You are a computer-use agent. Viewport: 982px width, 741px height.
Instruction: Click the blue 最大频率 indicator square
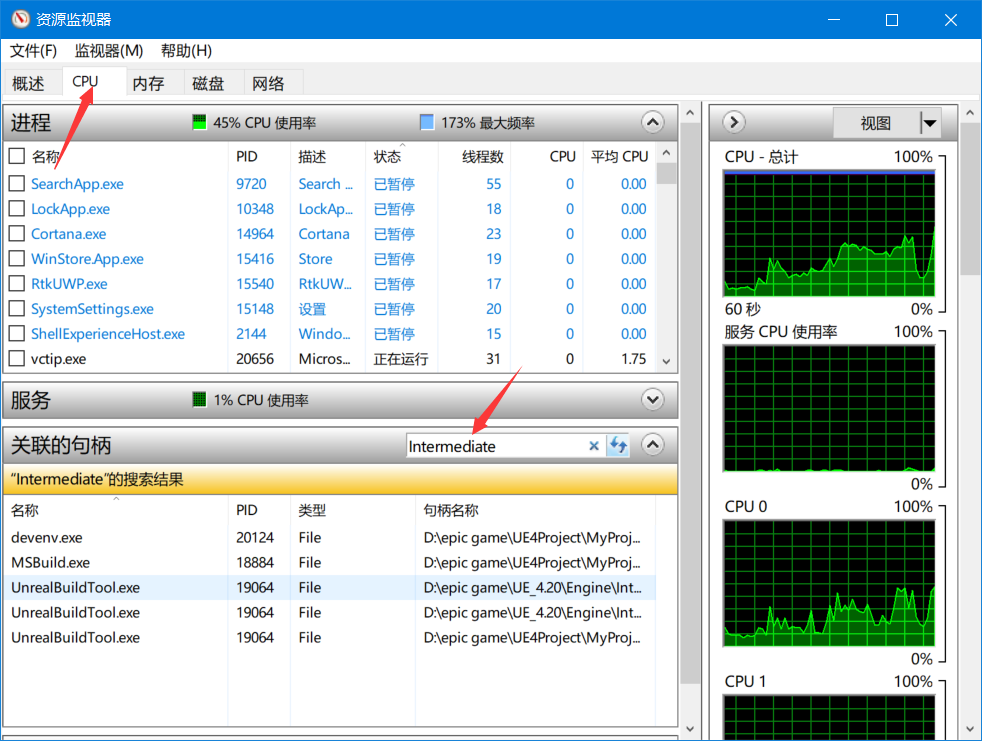426,122
